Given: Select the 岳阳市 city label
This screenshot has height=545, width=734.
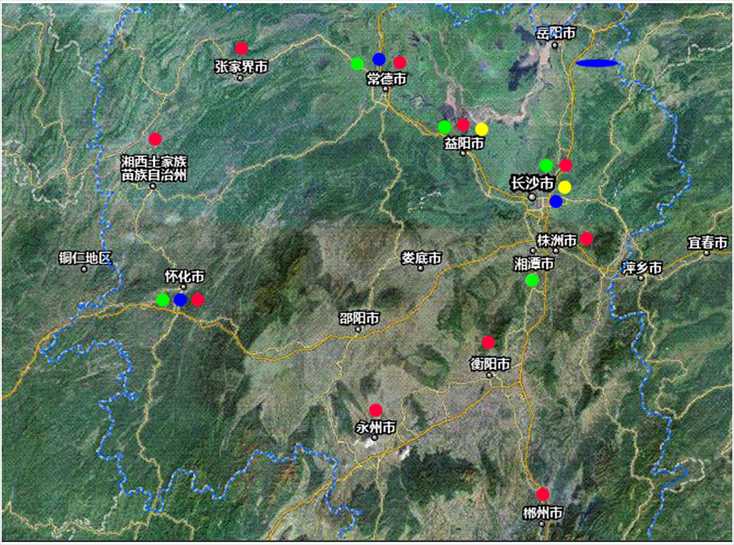Looking at the screenshot, I should pos(556,33).
